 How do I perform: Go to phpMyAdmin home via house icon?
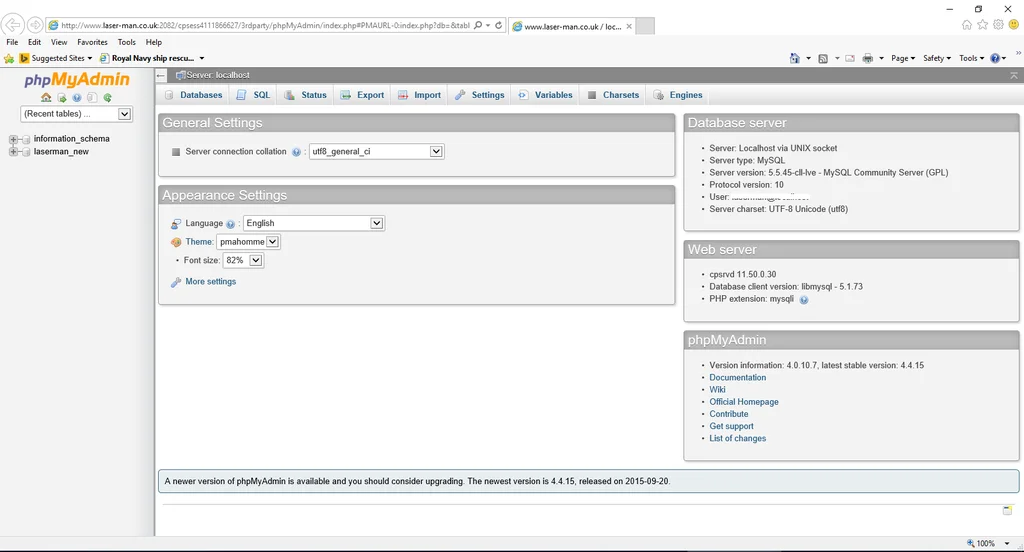(46, 98)
